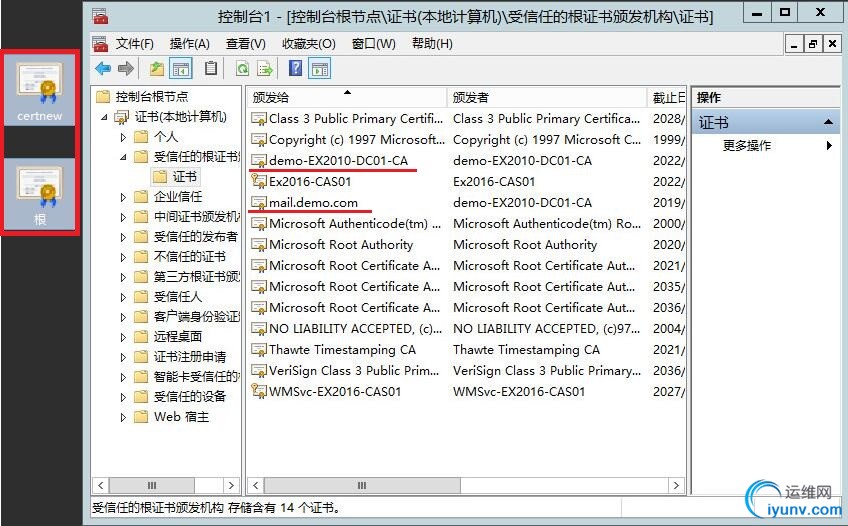Expand the 受信任的发布者 node
848x526 pixels.
pyautogui.click(x=123, y=237)
